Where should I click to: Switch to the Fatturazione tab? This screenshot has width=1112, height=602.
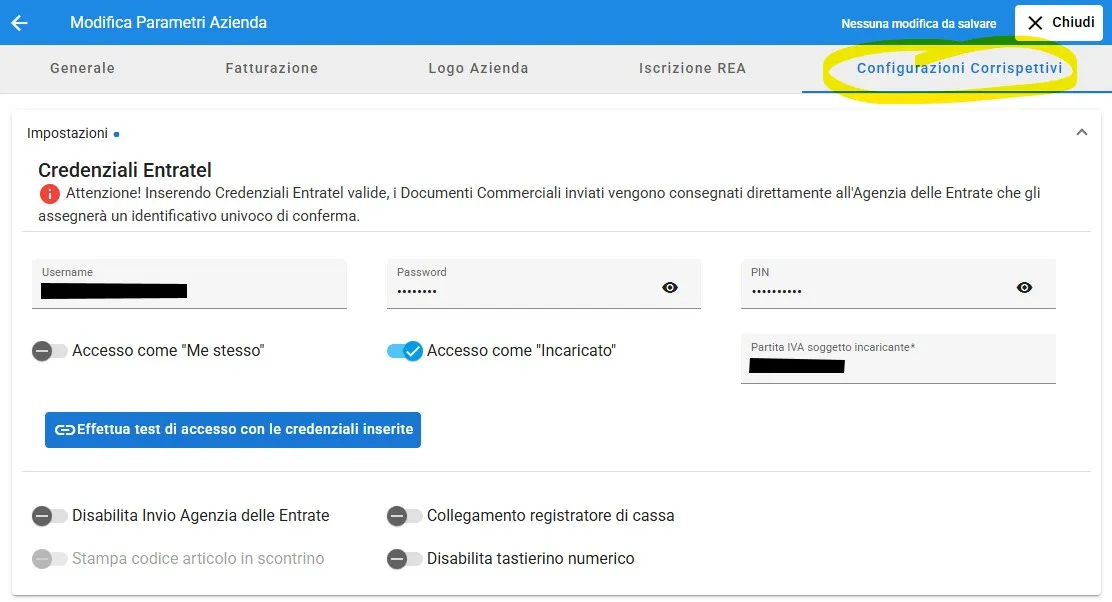click(272, 68)
